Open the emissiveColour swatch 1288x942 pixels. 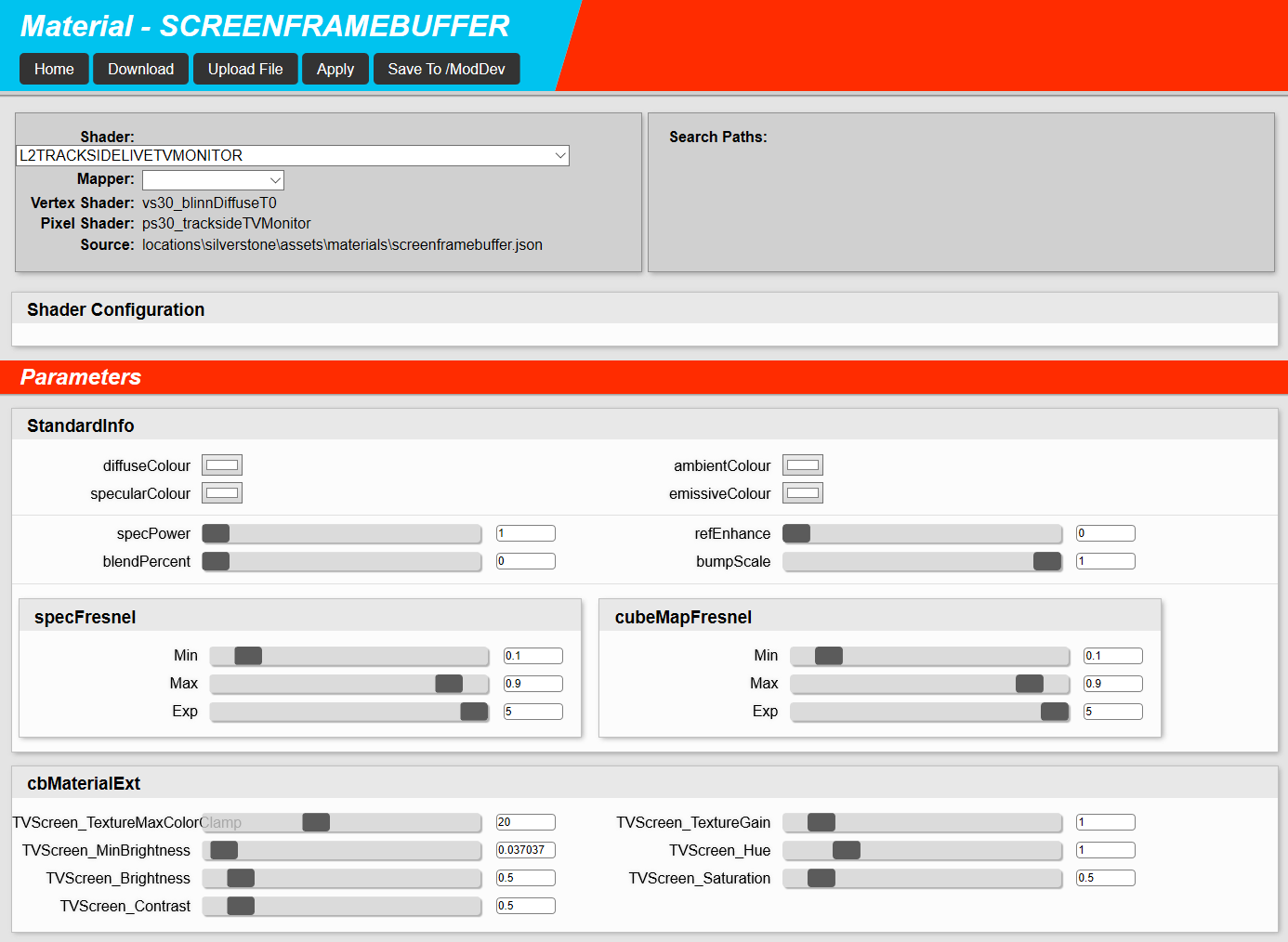click(803, 493)
